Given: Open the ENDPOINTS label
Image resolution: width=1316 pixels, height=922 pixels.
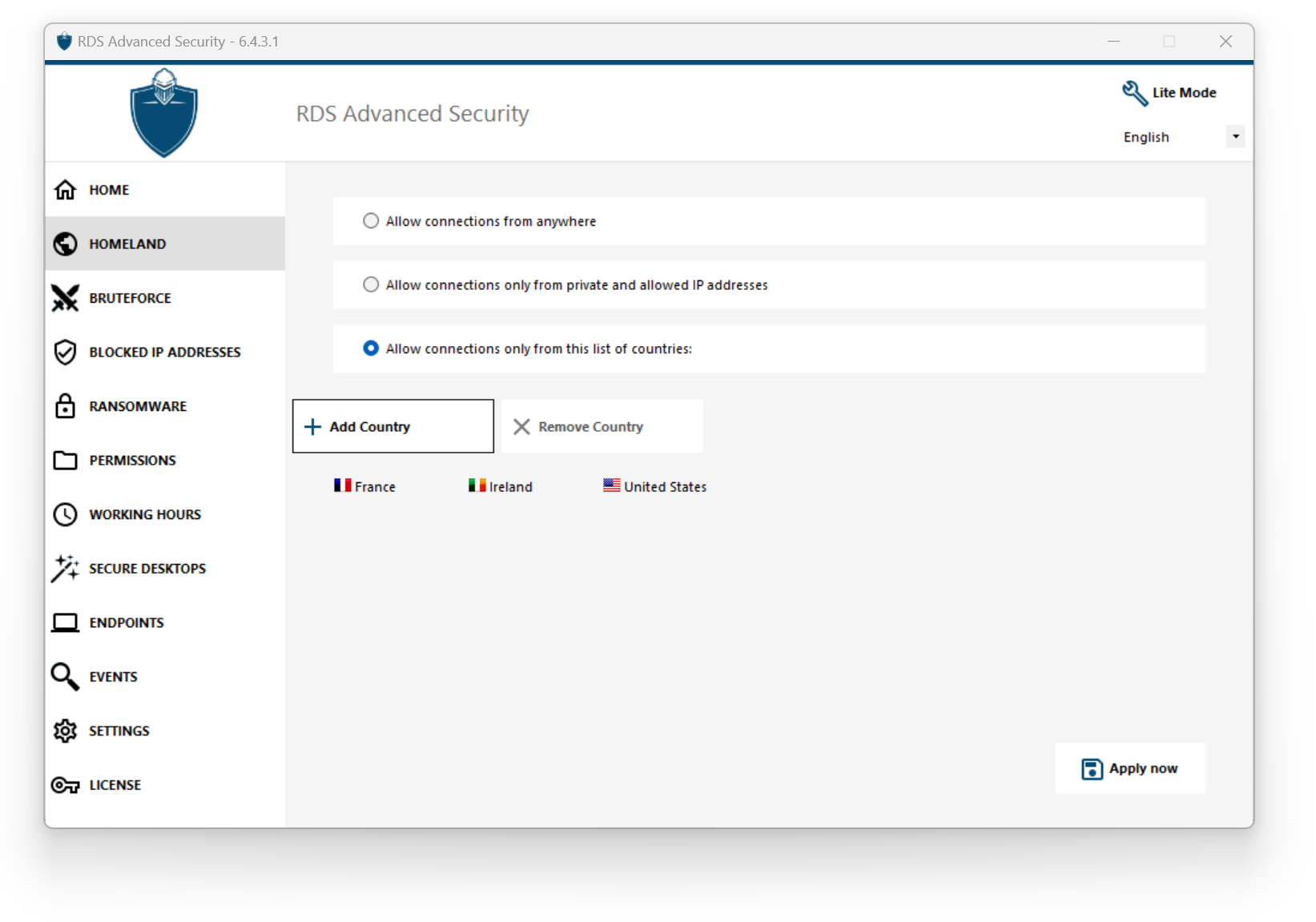Looking at the screenshot, I should (127, 622).
